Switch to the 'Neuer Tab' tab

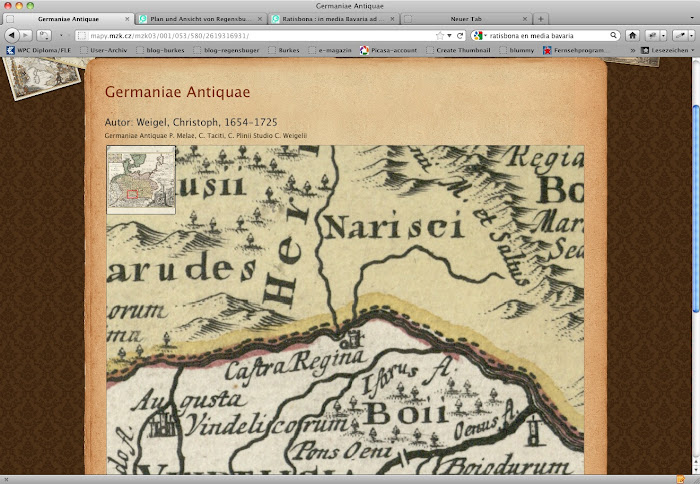466,19
